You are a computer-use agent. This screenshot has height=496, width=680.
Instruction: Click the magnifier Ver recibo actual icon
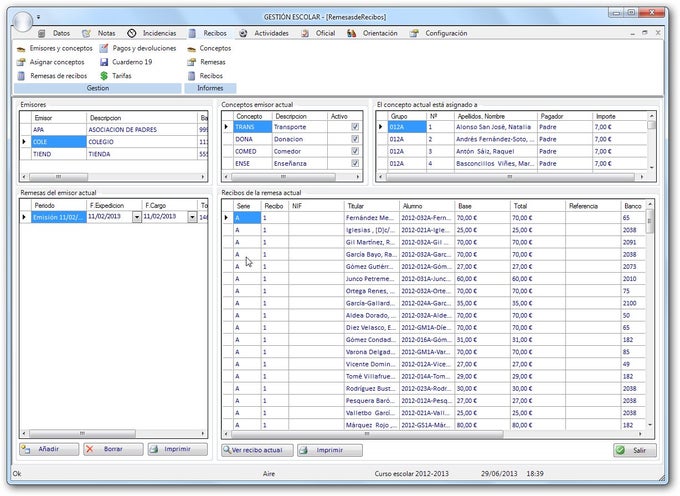tap(227, 450)
